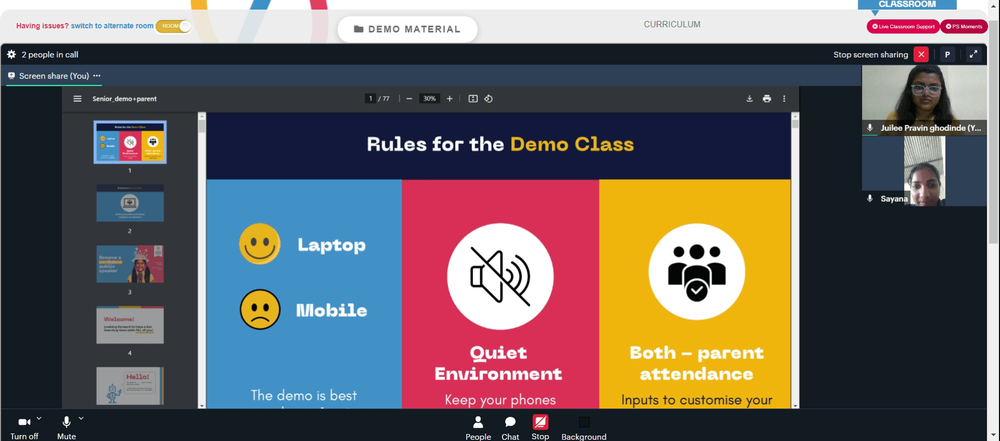
Task: Click the happy smiley next to Laptop
Action: click(x=260, y=244)
